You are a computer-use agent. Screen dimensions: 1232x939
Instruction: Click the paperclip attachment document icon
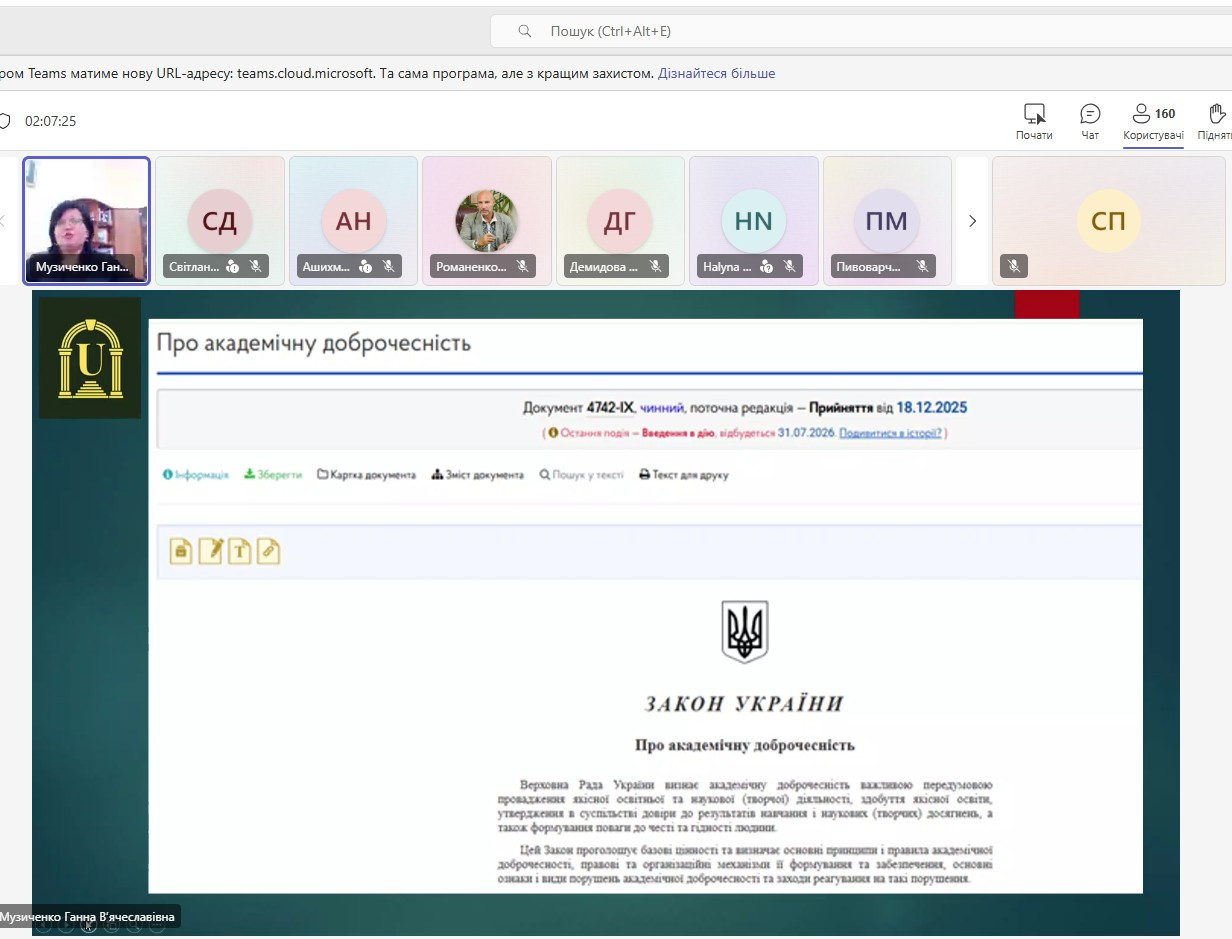point(267,551)
